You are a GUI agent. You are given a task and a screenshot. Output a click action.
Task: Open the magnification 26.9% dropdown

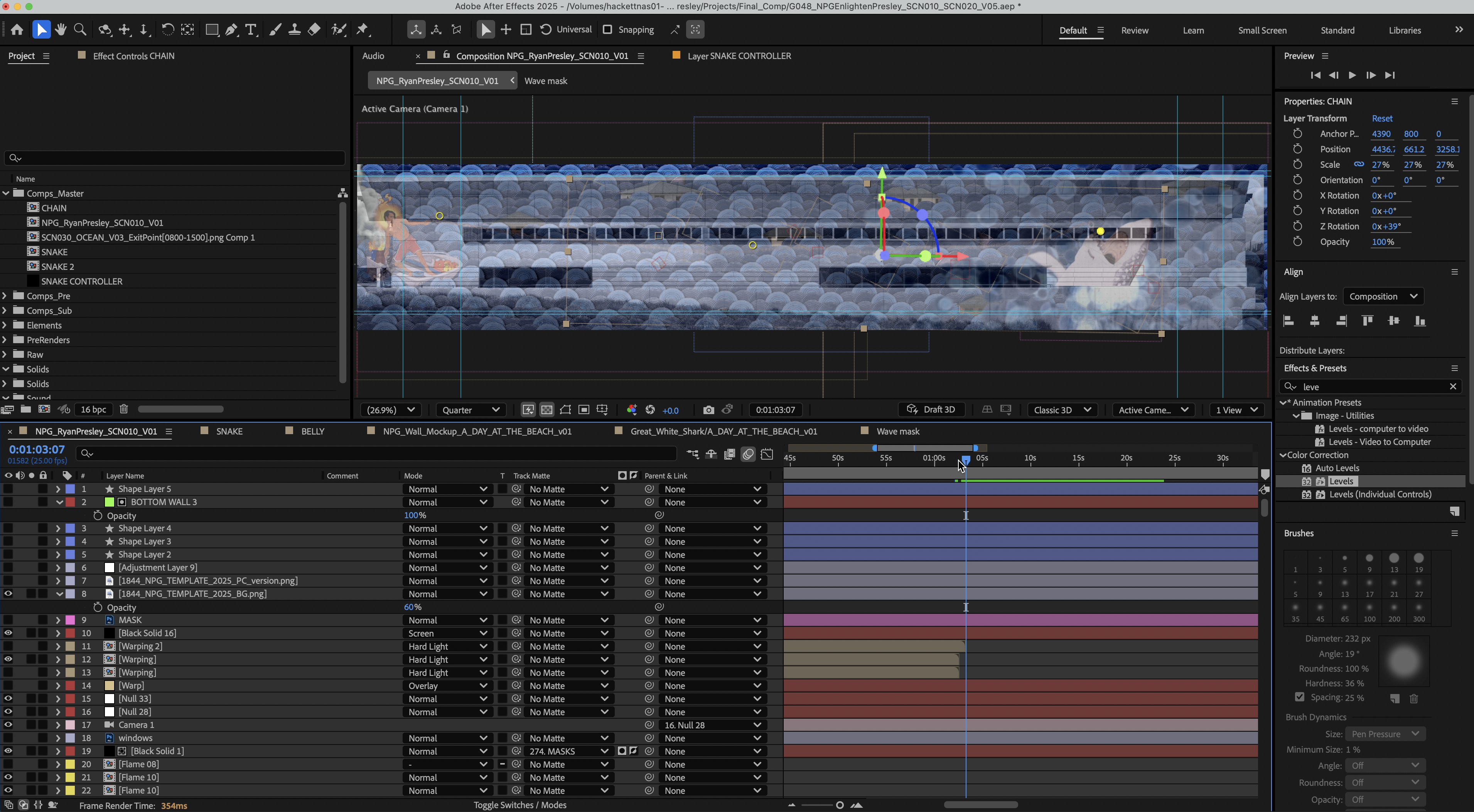click(x=391, y=410)
